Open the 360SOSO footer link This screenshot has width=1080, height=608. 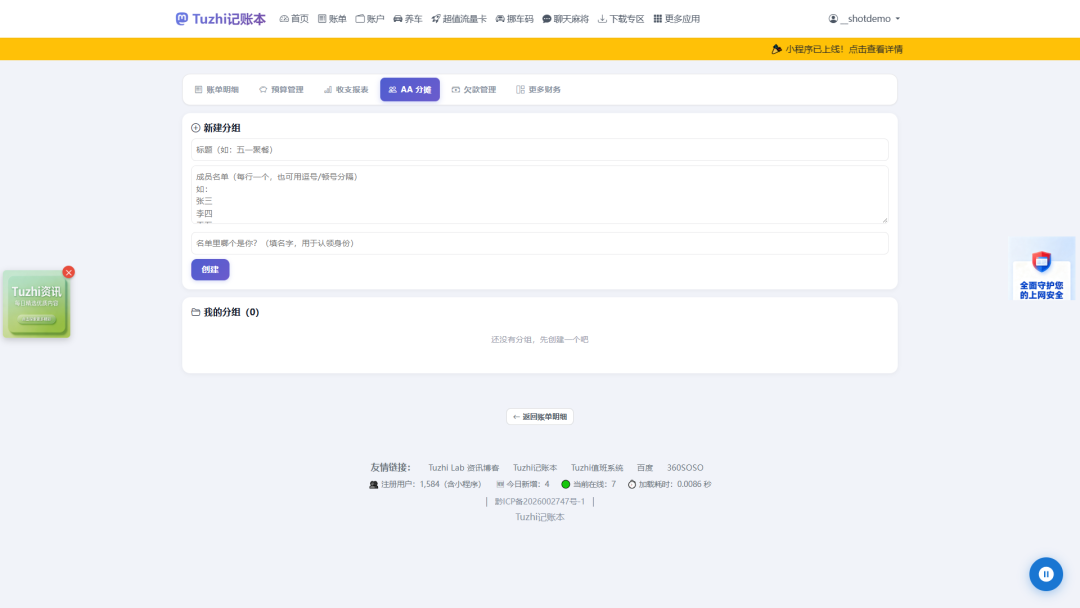[685, 468]
